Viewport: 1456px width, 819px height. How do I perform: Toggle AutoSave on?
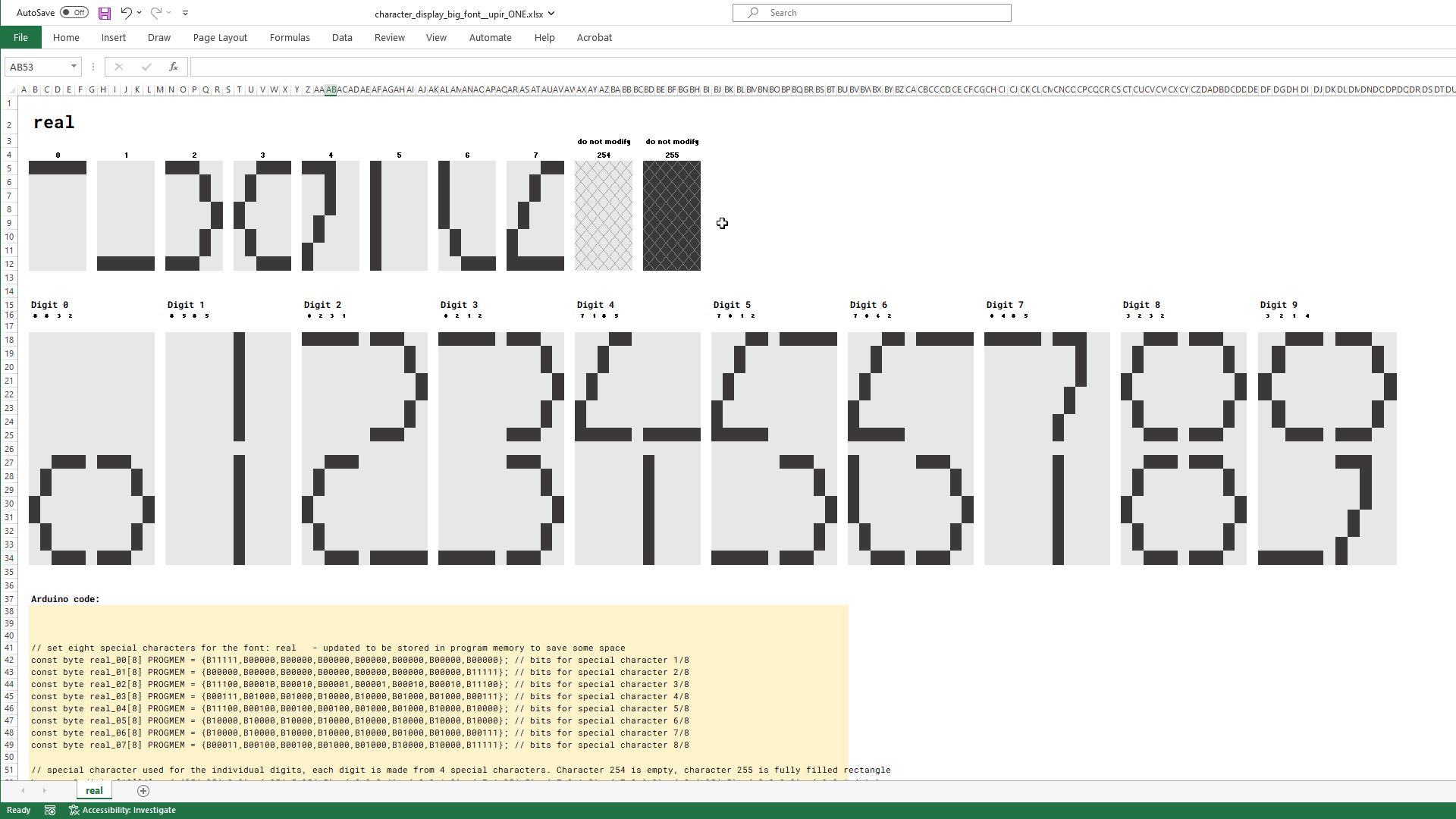pos(74,12)
